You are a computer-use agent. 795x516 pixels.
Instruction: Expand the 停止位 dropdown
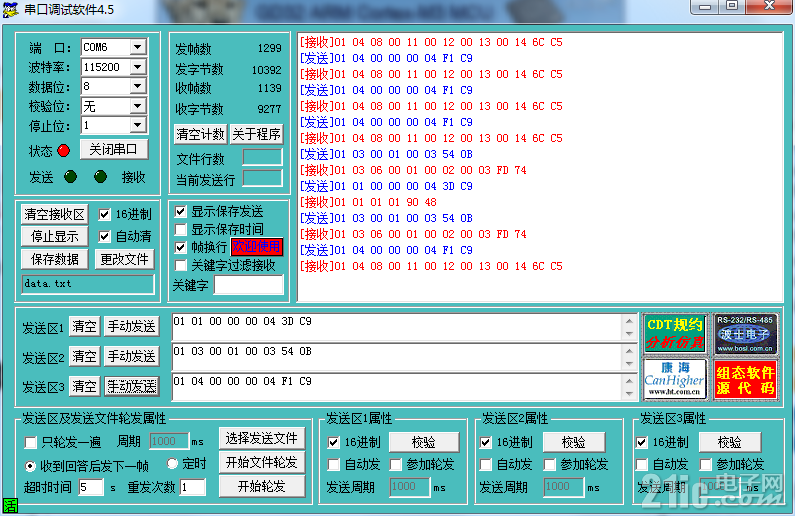click(137, 125)
